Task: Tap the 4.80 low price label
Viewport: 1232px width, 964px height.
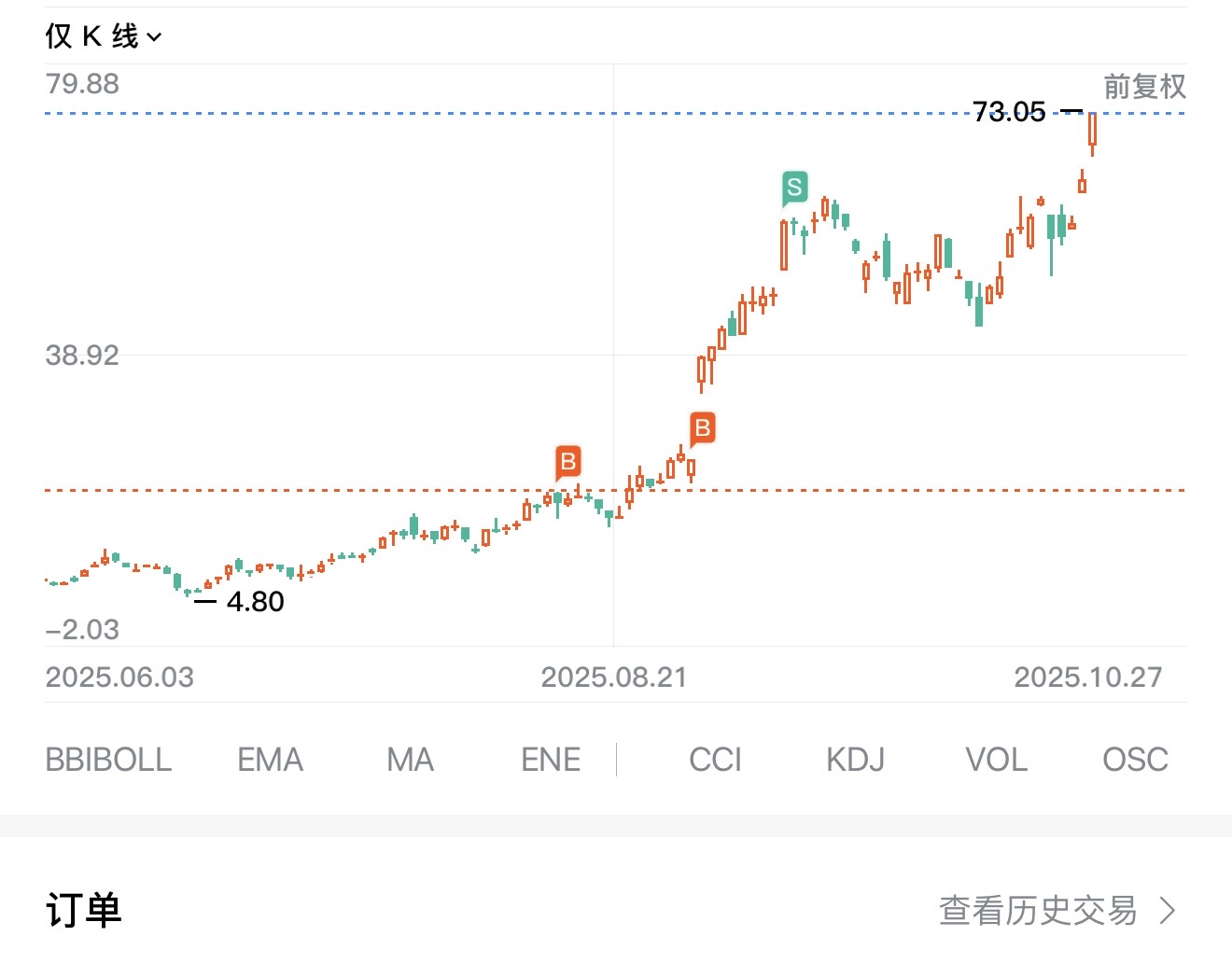Action: [255, 602]
